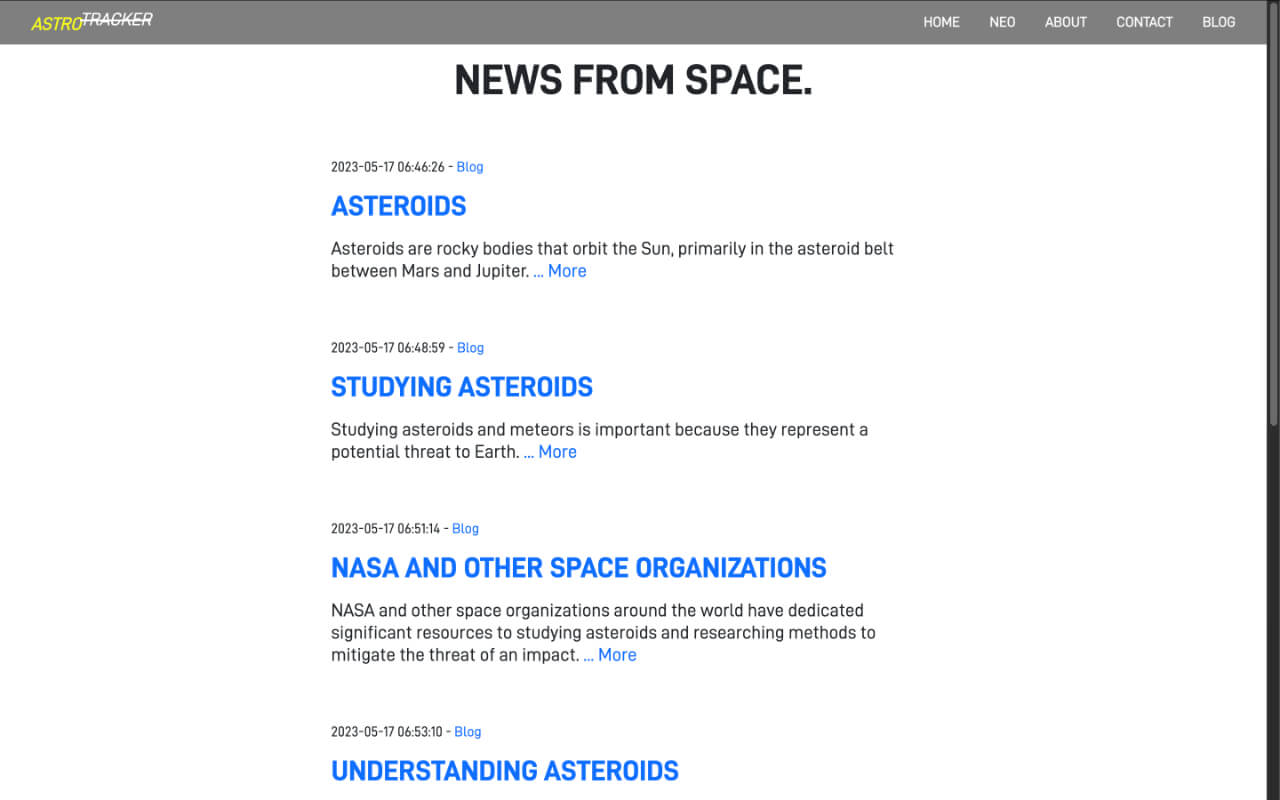Click the Blog tag next to the first post date
Image resolution: width=1280 pixels, height=800 pixels.
tap(470, 167)
